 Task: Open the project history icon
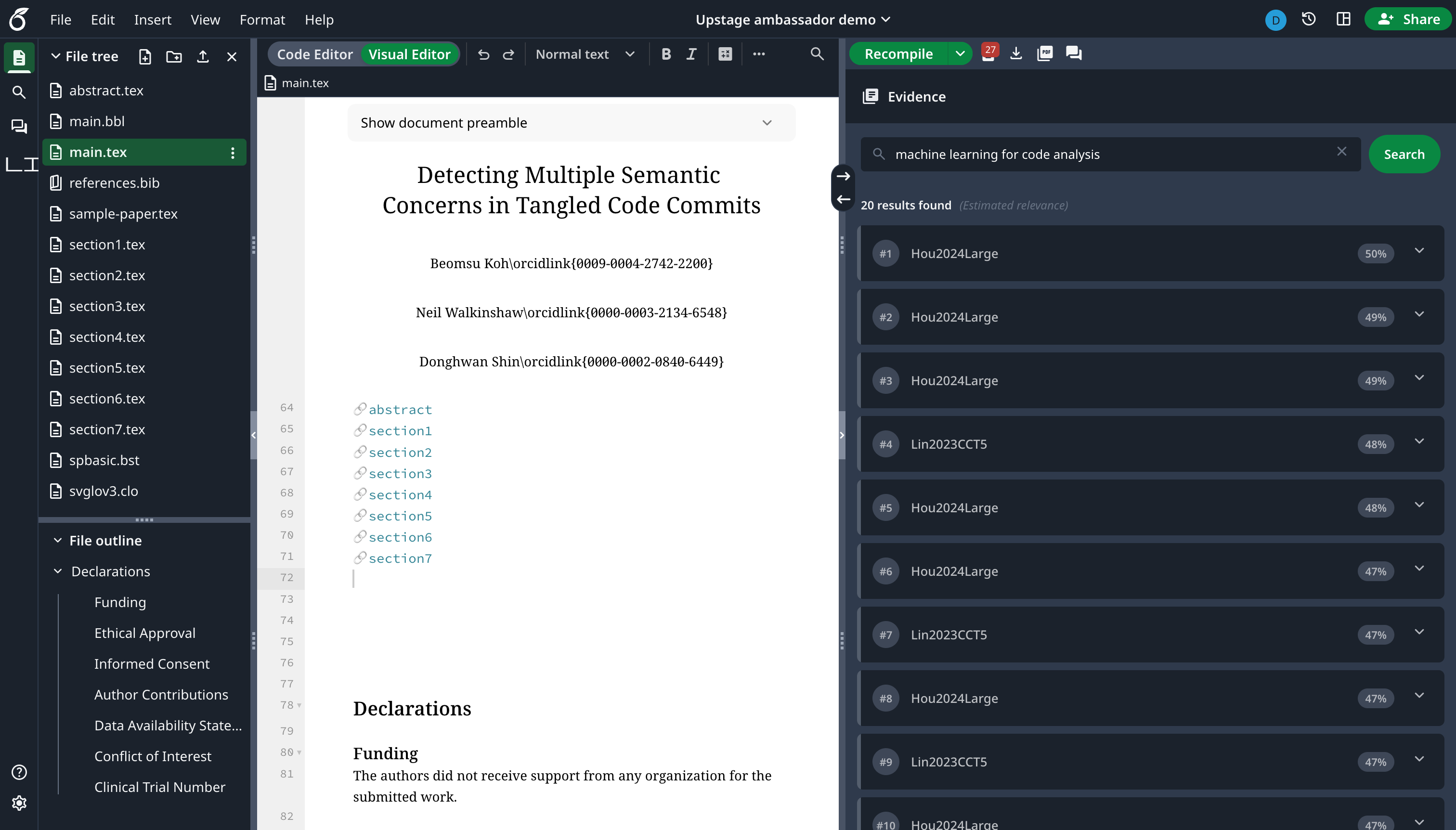1308,19
